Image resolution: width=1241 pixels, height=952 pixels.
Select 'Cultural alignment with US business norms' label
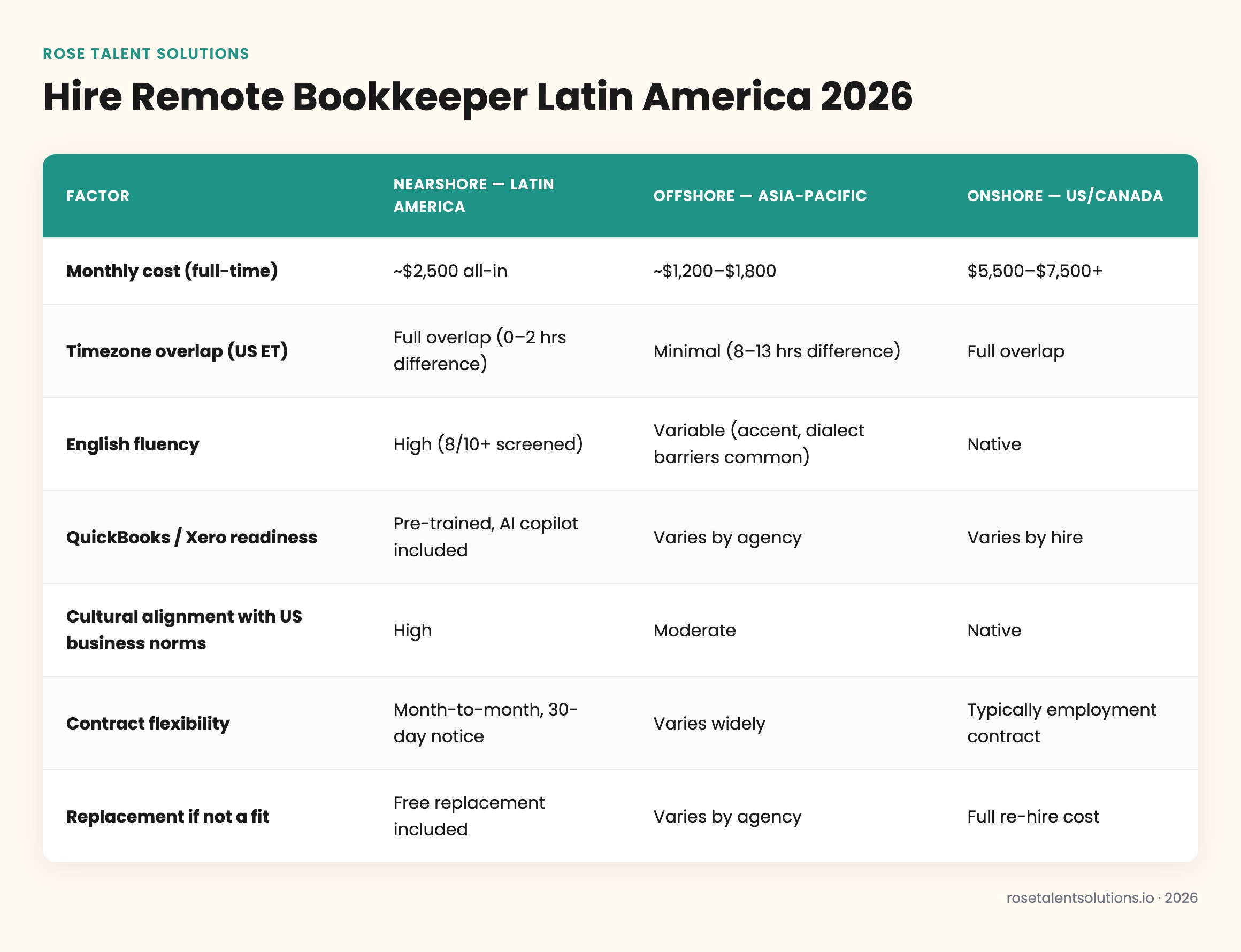[x=184, y=630]
